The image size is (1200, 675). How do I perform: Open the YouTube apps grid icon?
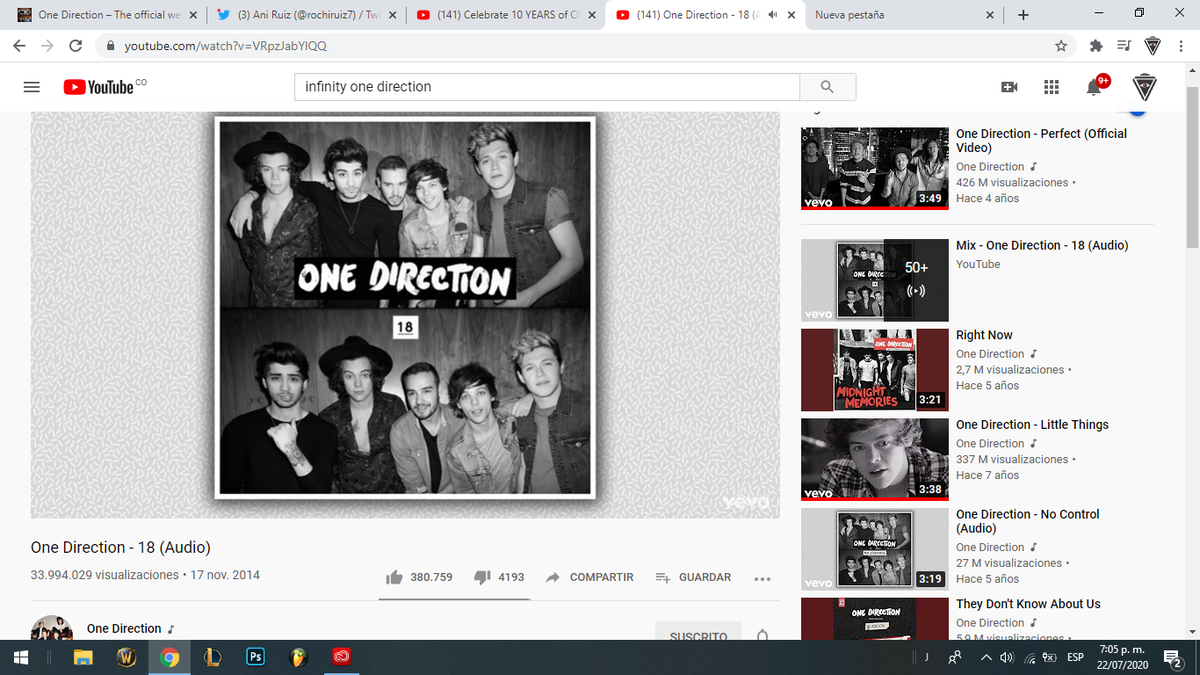click(x=1051, y=88)
